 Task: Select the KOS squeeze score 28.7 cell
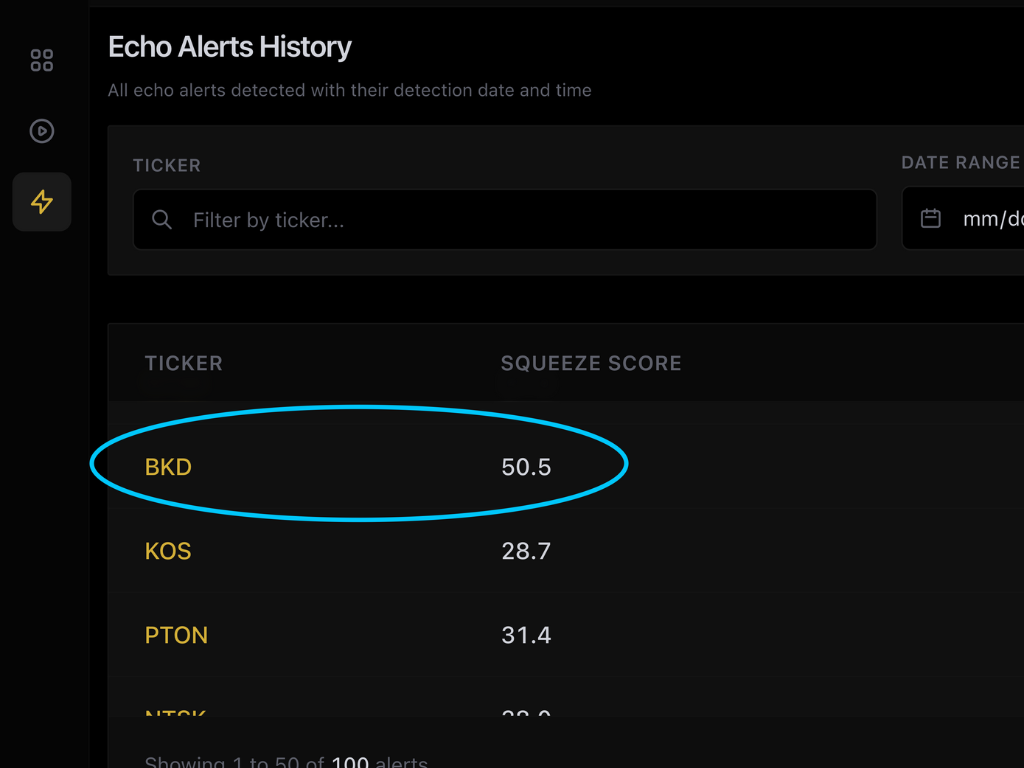click(x=526, y=551)
